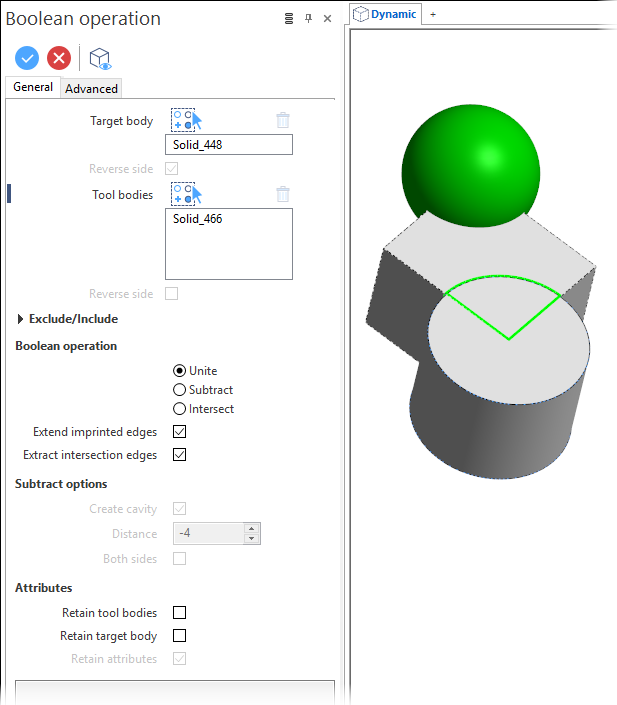Enable the Retain target body checkbox
Screen dimensions: 617x705
(179, 635)
